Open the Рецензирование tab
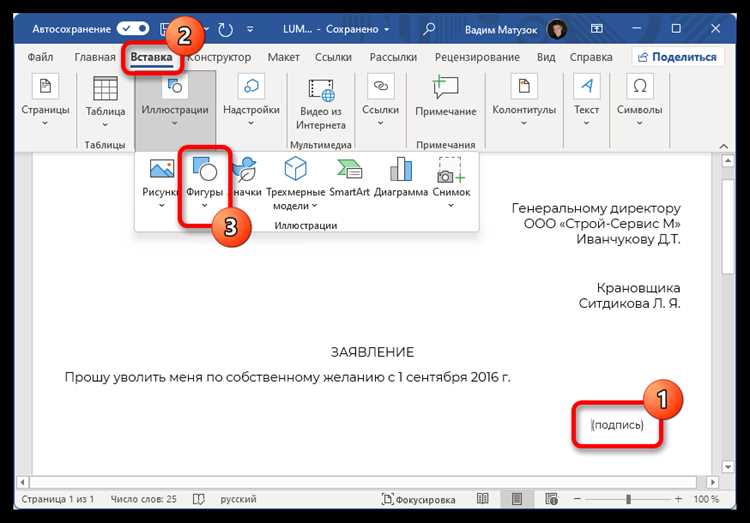Viewport: 750px width, 523px height. pyautogui.click(x=477, y=57)
